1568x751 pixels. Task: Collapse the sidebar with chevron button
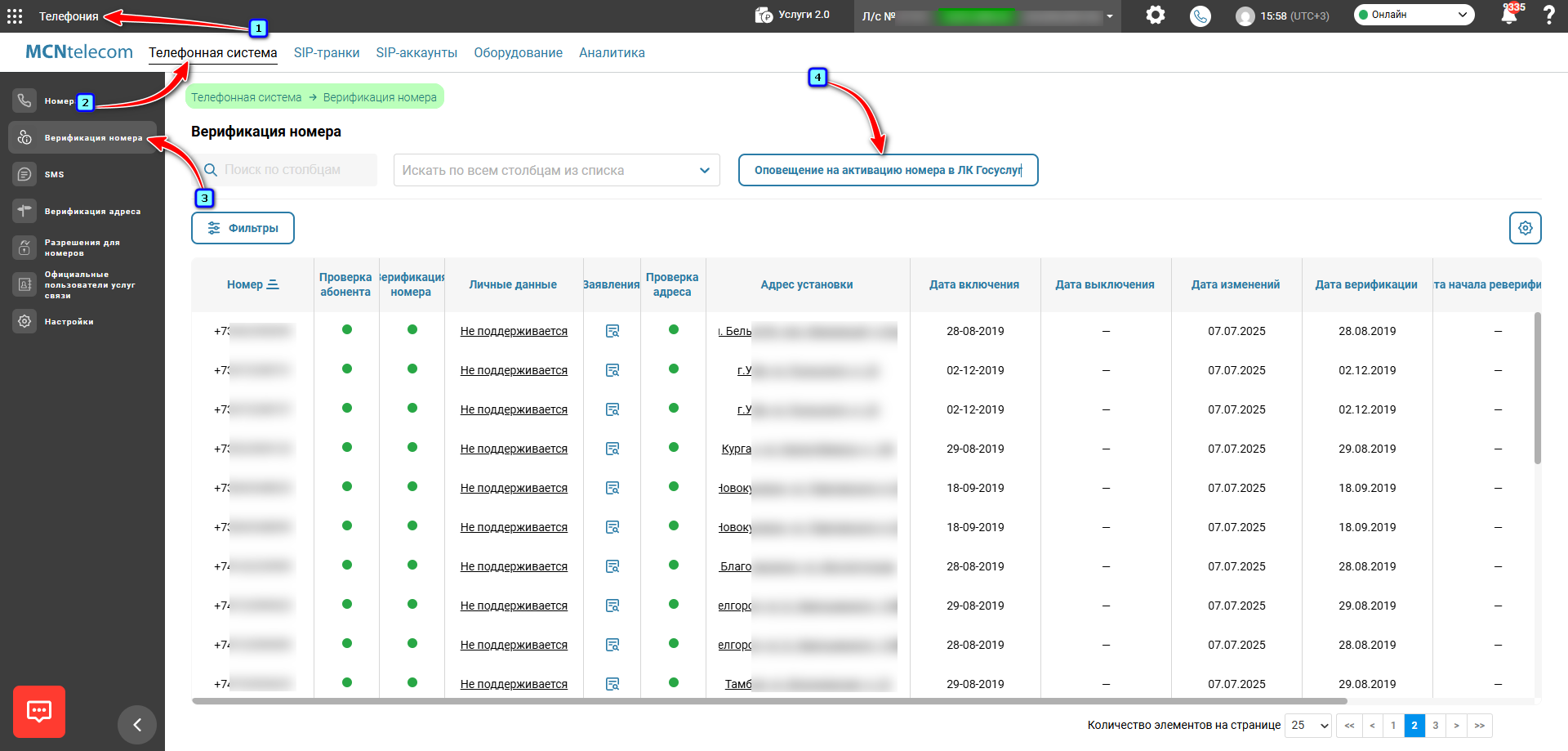click(137, 725)
